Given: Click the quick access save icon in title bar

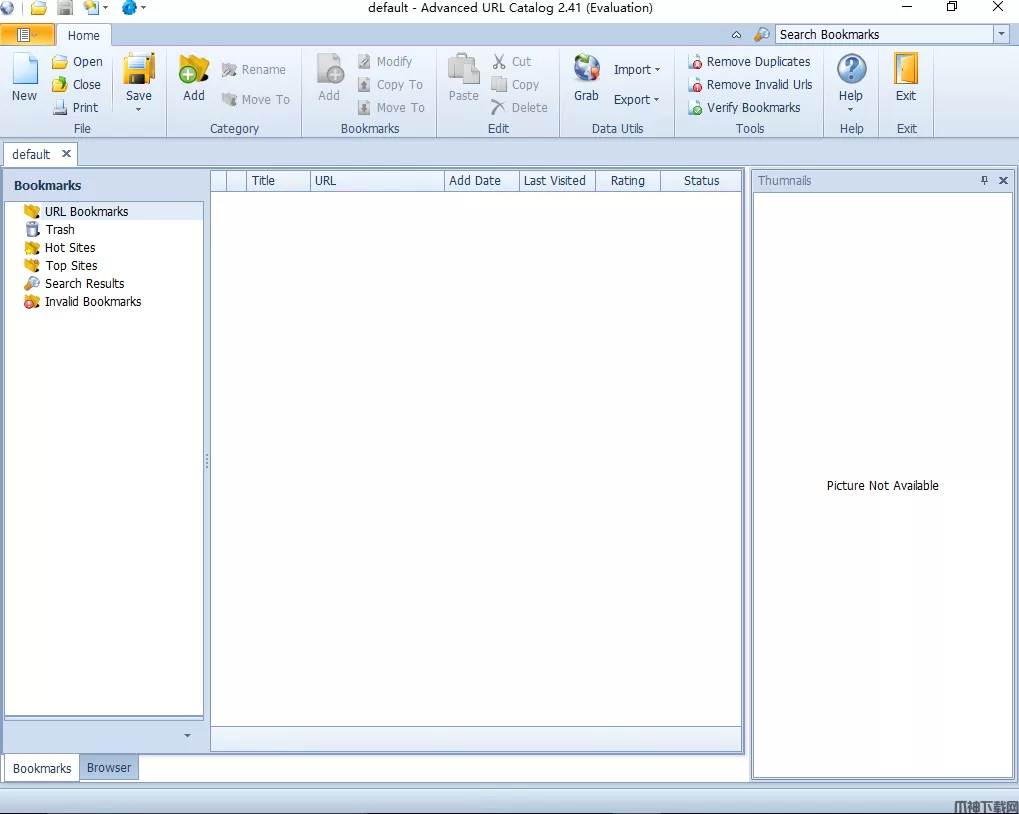Looking at the screenshot, I should (65, 8).
